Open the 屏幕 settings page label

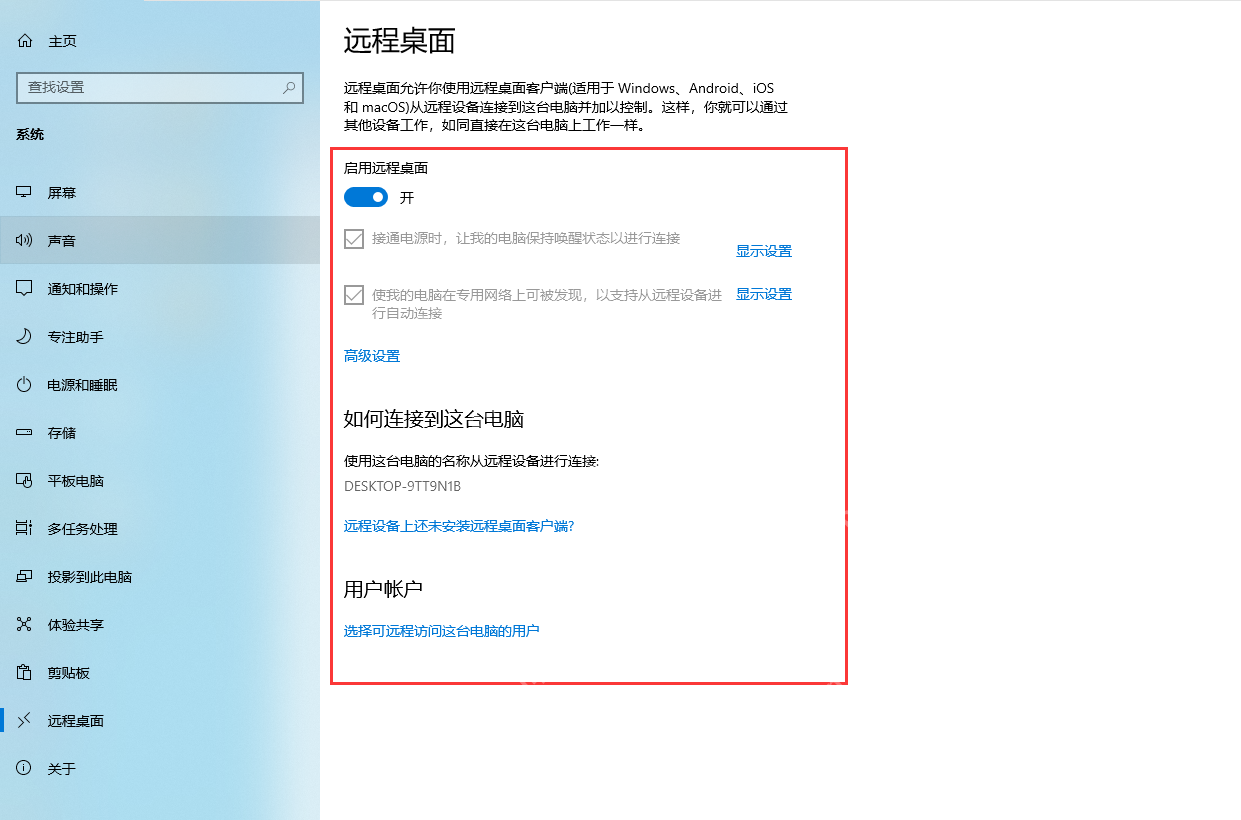pyautogui.click(x=62, y=193)
